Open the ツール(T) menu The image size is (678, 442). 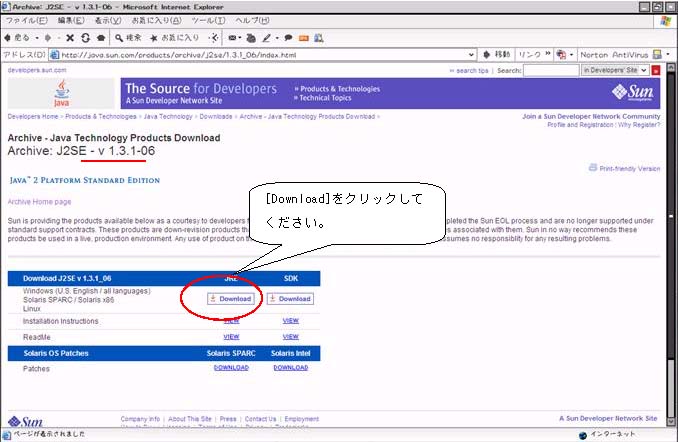pos(206,20)
